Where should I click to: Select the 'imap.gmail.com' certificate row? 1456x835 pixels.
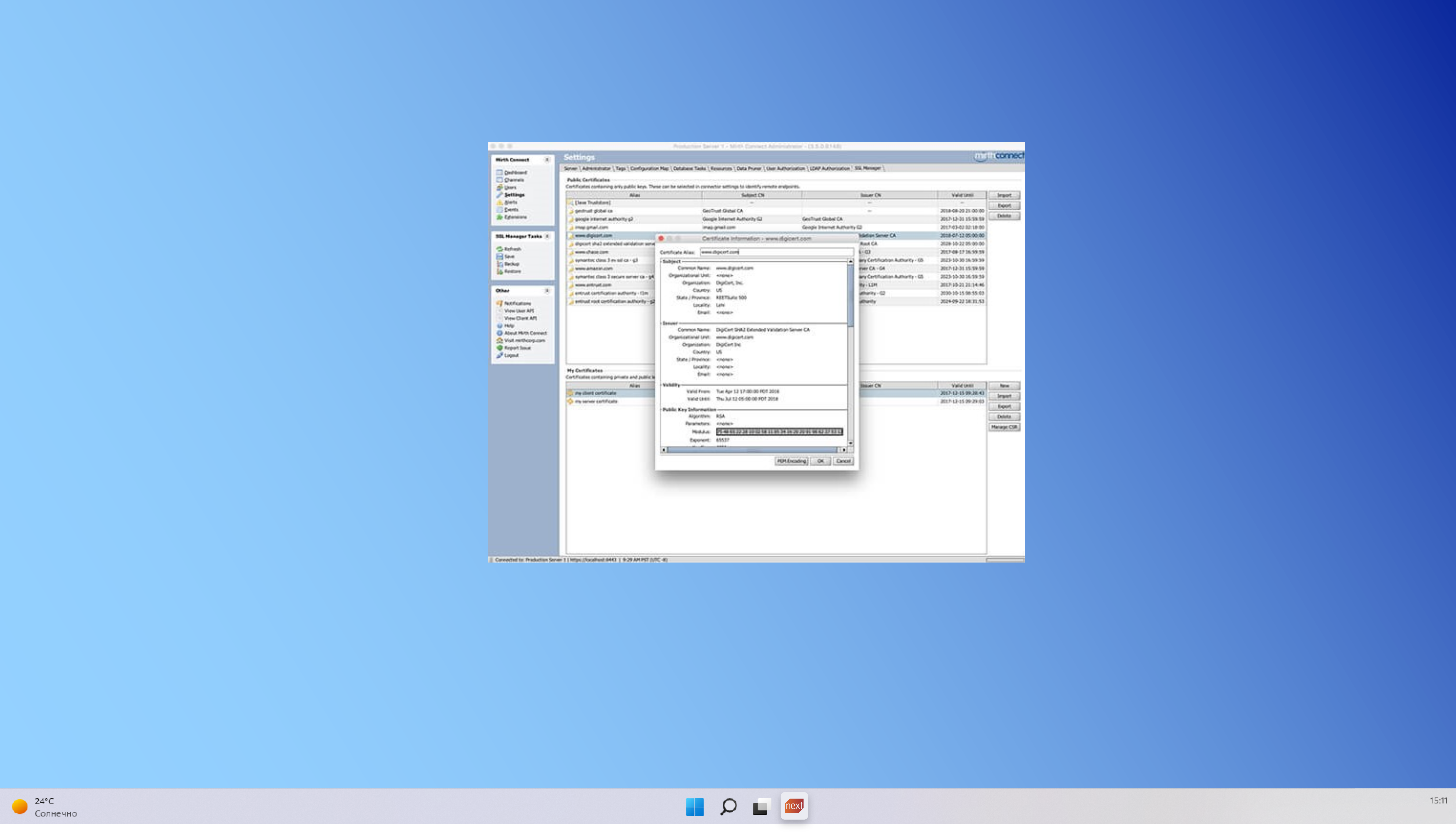click(776, 228)
